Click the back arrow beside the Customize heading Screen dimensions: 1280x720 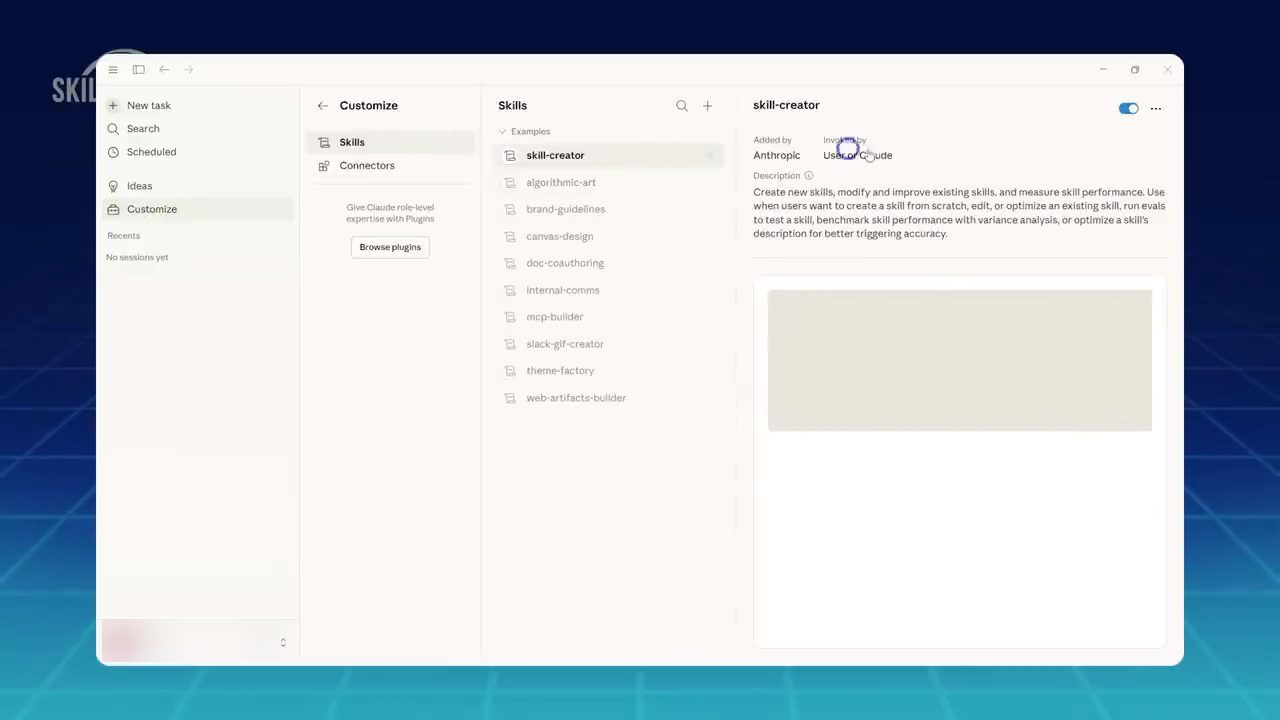(x=322, y=106)
